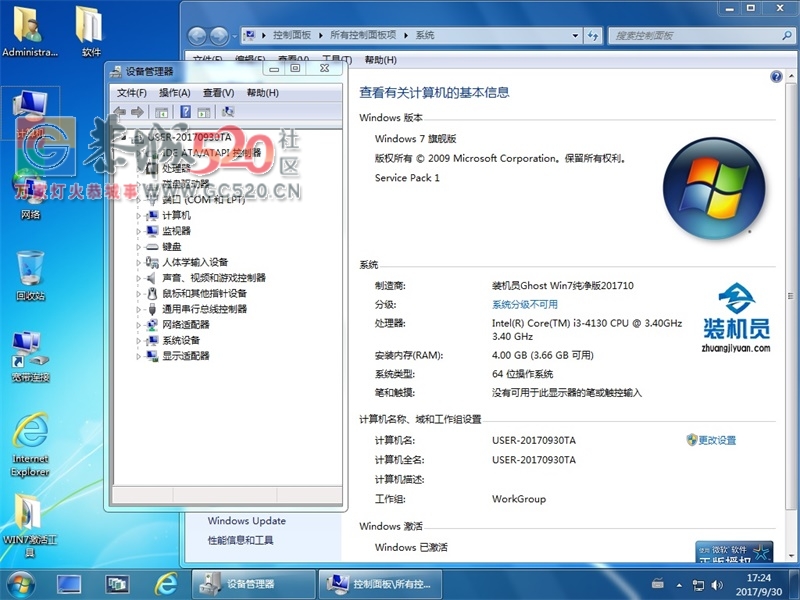This screenshot has width=800, height=600.
Task: Expand the 网络适配器 node
Action: [x=138, y=324]
